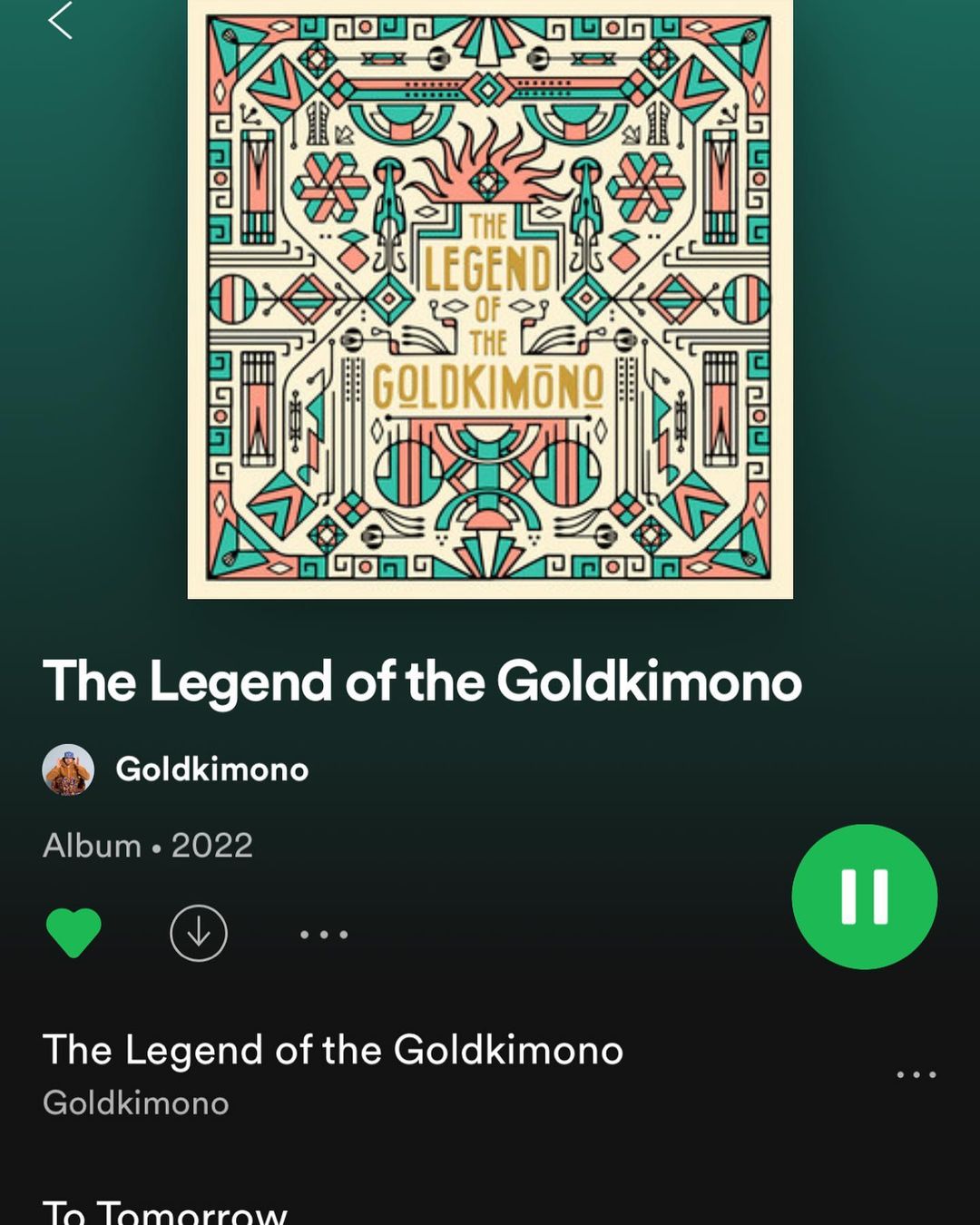
Task: Tap the 2022 release year
Action: [x=212, y=846]
